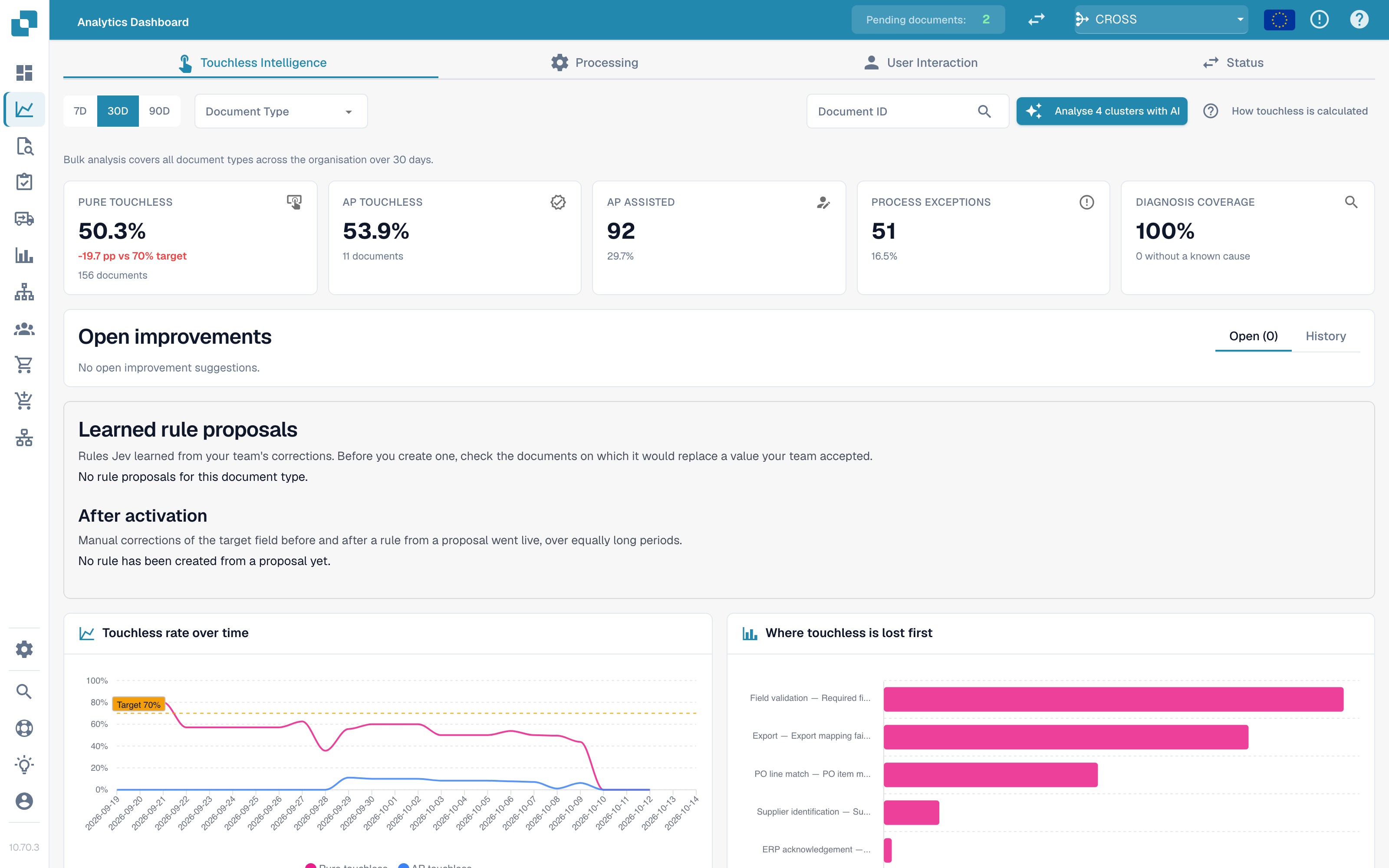
Task: Open How touchless is calculated link
Action: tap(1286, 112)
